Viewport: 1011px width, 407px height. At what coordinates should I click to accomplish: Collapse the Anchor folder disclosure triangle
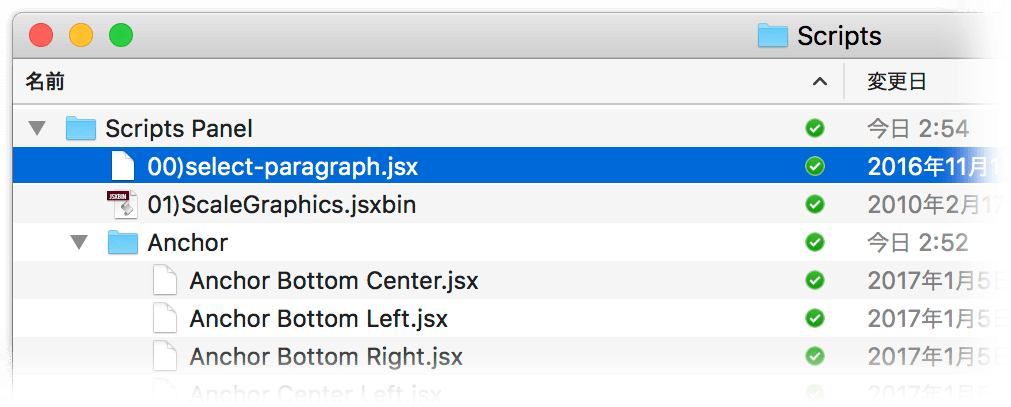tap(79, 243)
